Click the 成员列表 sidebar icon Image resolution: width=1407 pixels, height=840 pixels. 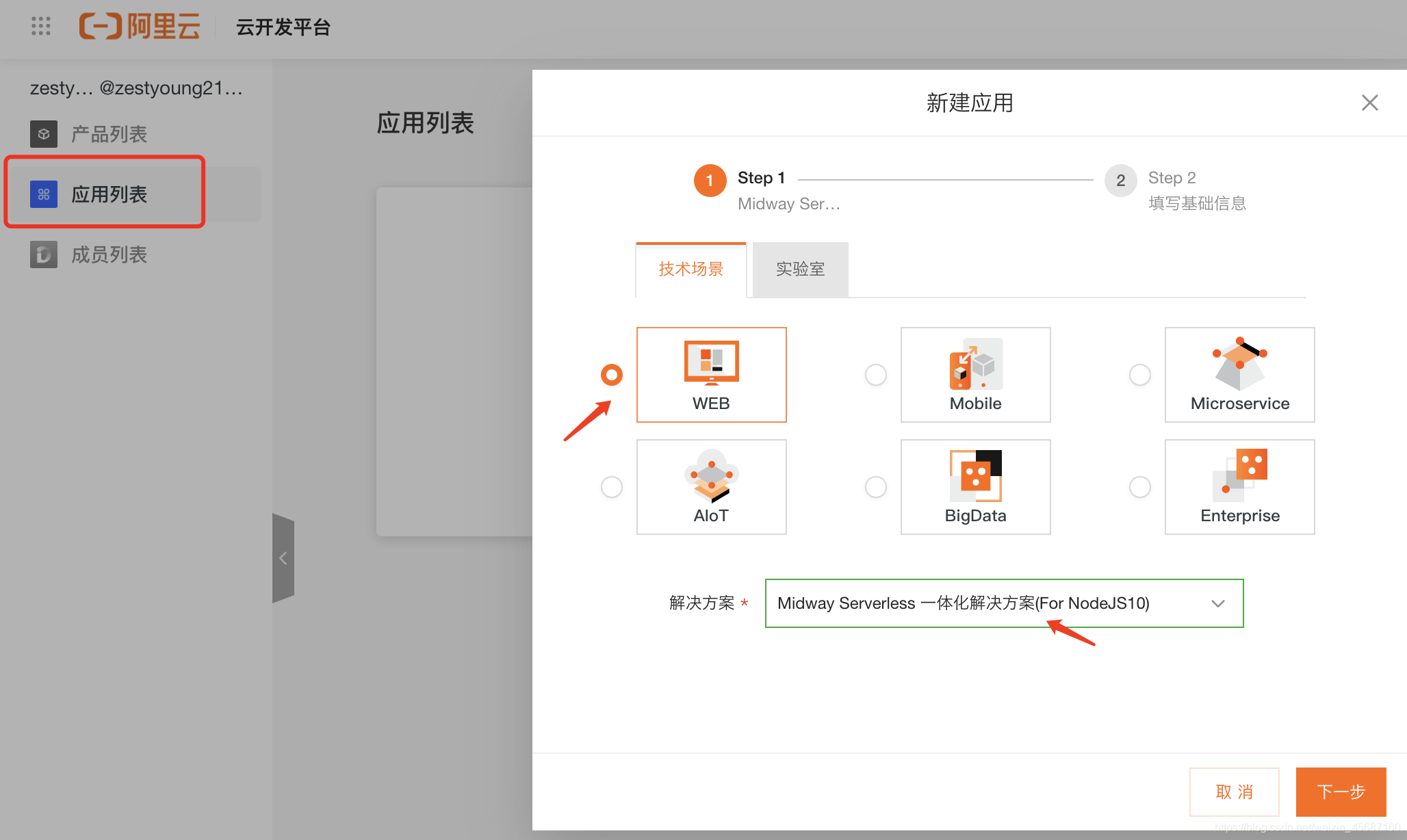[44, 254]
